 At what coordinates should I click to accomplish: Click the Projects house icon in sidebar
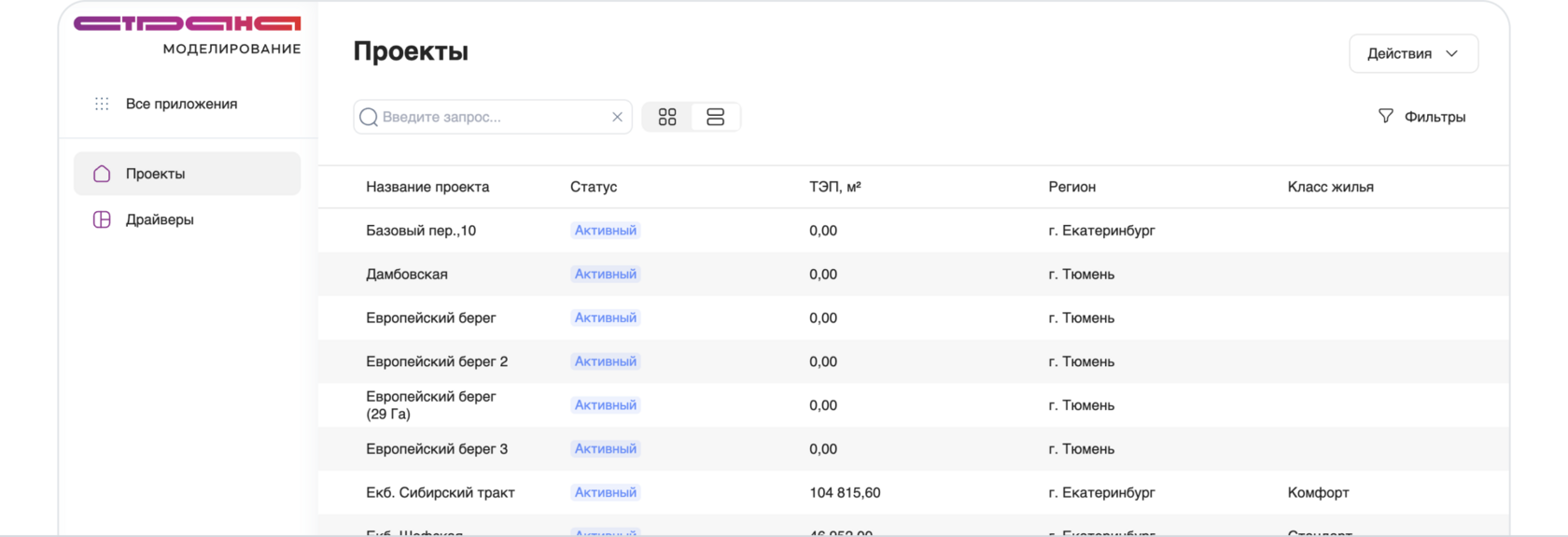102,174
